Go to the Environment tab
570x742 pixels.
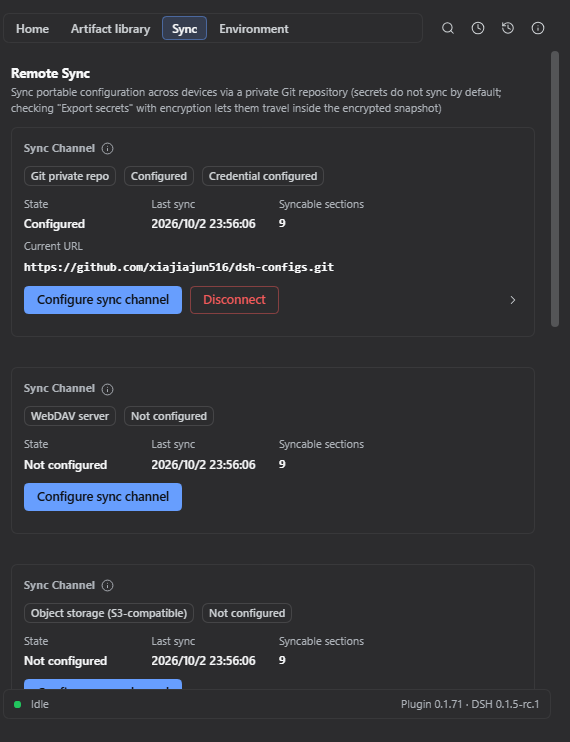point(254,28)
